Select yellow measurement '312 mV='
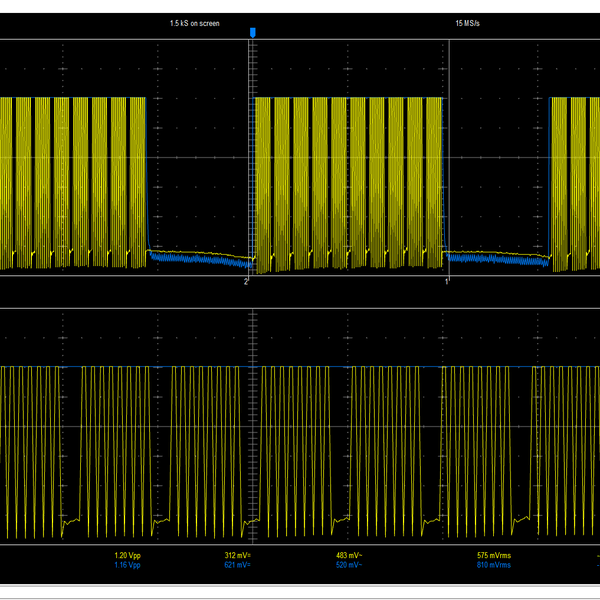The width and height of the screenshot is (600, 600). point(238,555)
